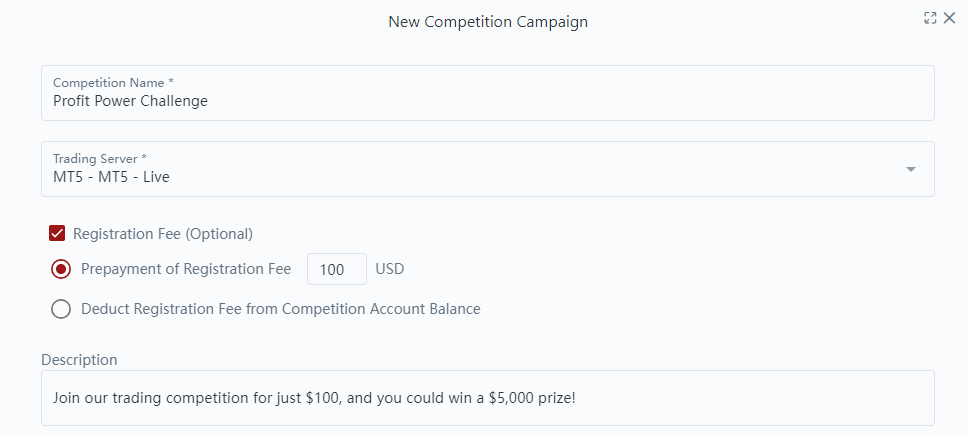Click the Registration Fee (Optional) label
This screenshot has width=967, height=436.
(x=163, y=234)
